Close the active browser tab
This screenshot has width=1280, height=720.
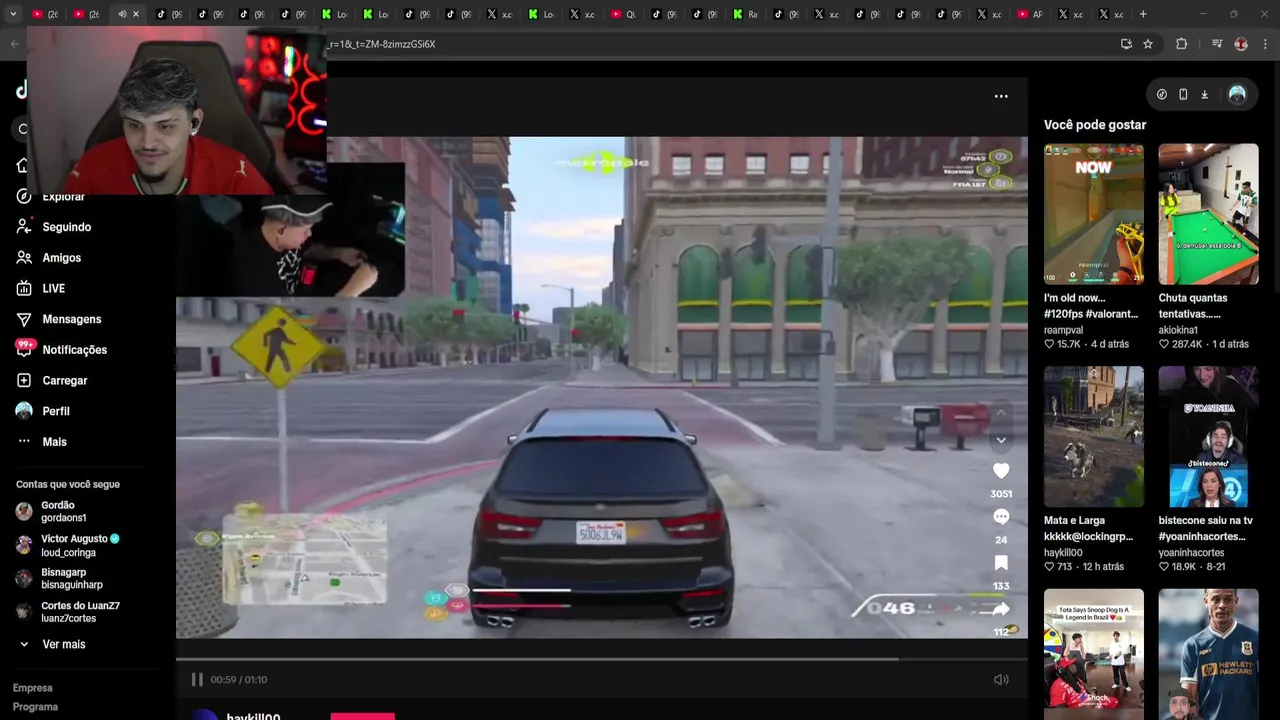coord(136,14)
